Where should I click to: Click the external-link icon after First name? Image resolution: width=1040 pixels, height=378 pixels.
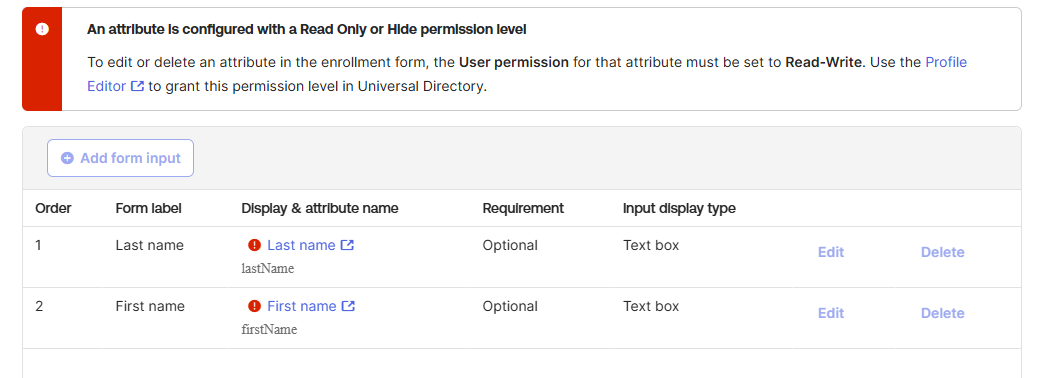point(348,306)
